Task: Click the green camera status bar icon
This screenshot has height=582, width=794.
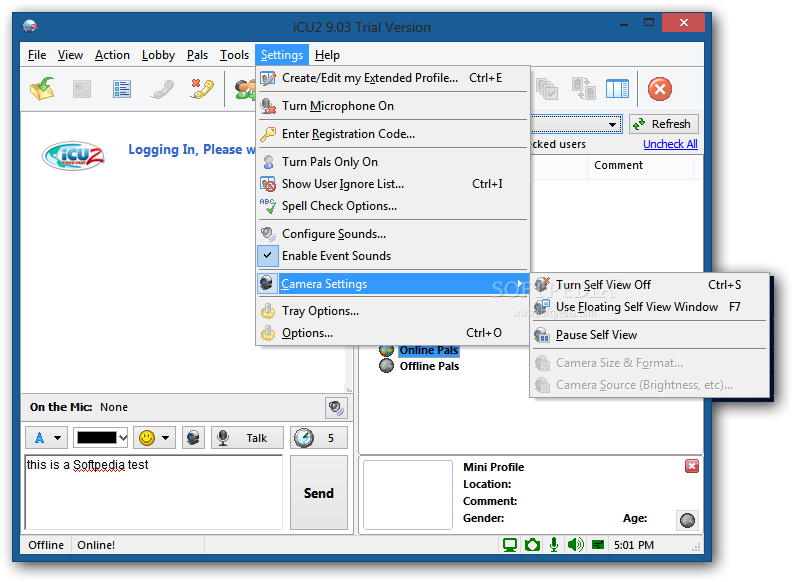Action: [532, 545]
